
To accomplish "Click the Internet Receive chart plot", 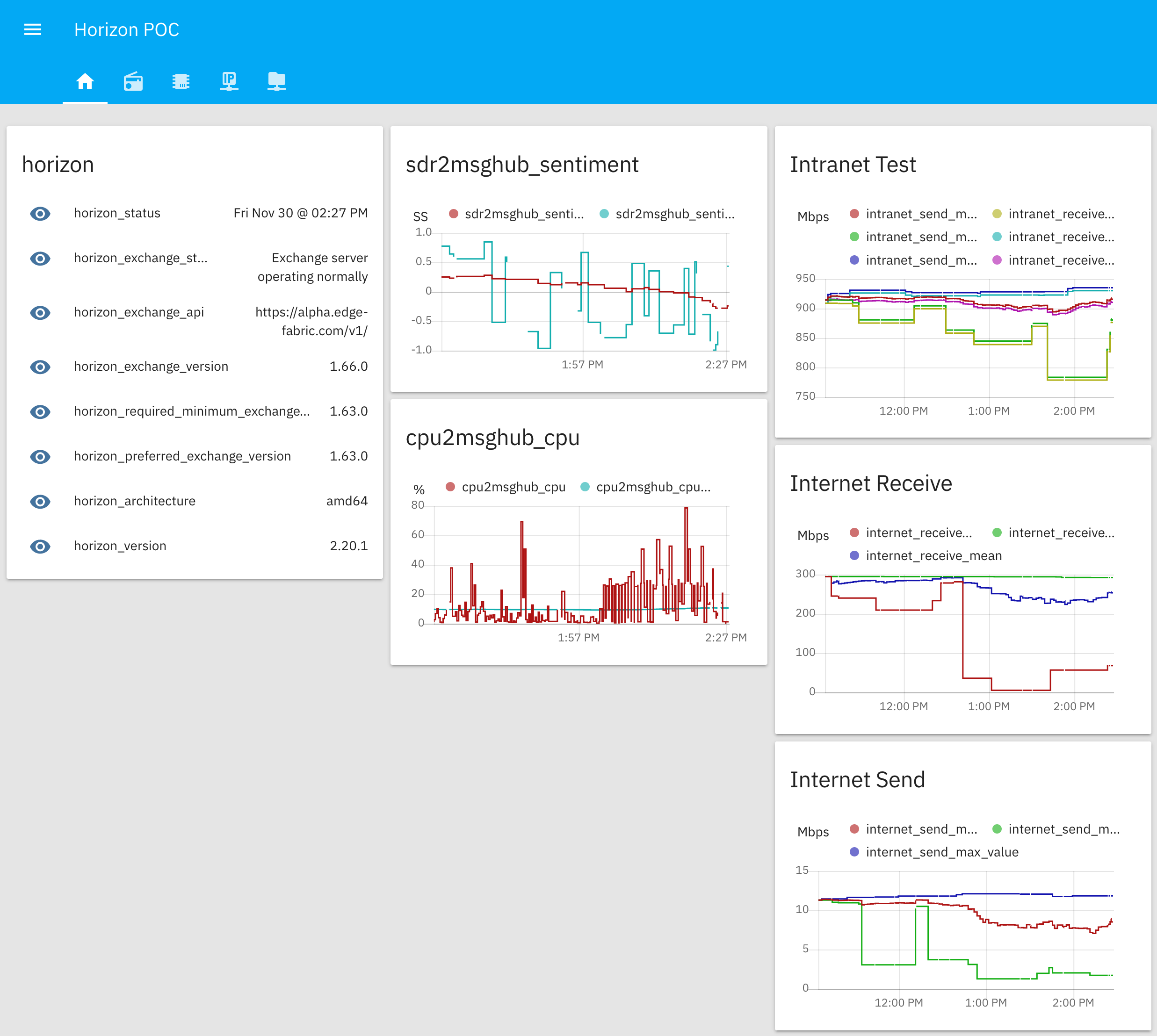I will 969,633.
